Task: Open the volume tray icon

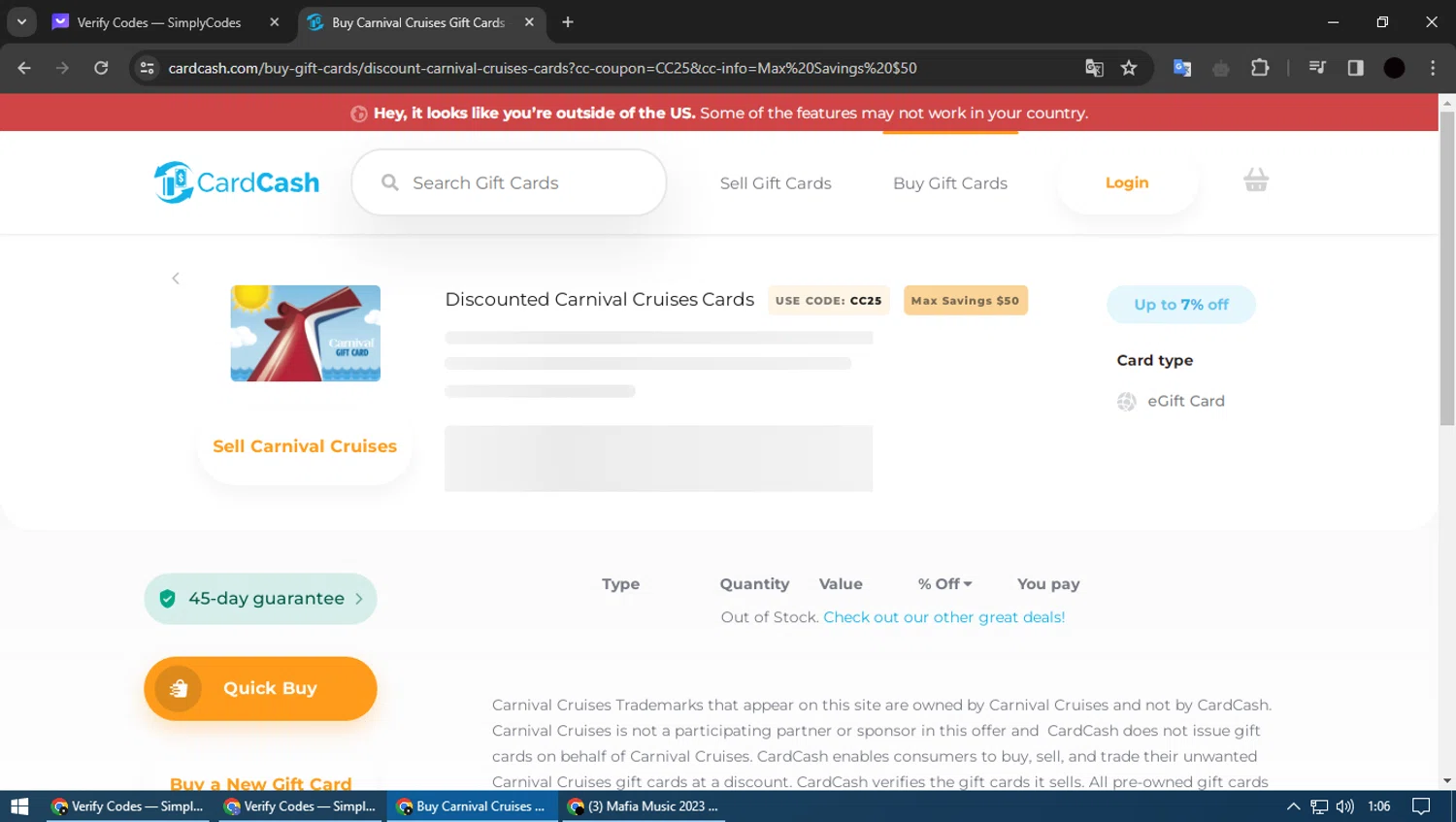Action: click(x=1344, y=806)
